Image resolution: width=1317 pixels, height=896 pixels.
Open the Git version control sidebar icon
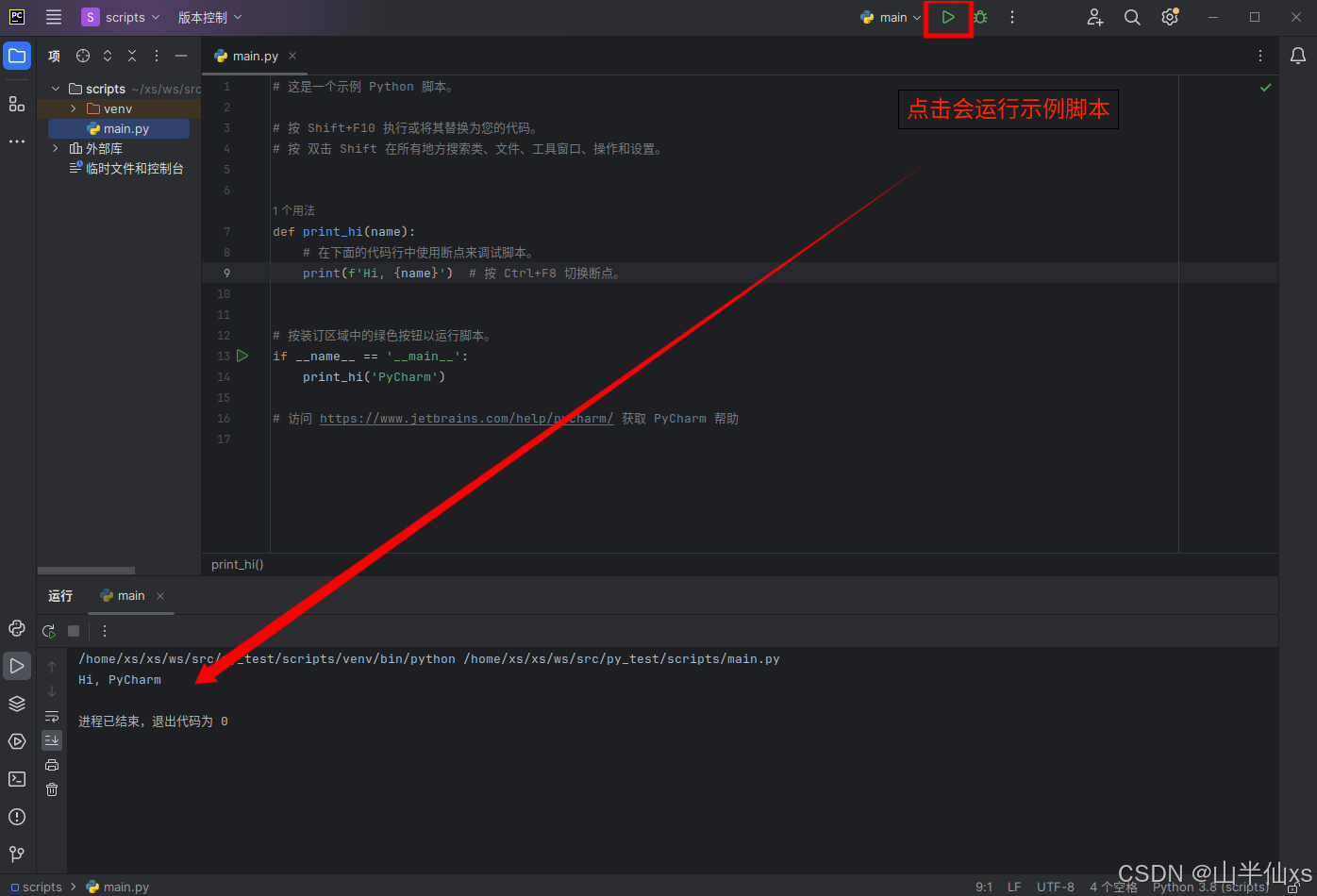click(x=17, y=855)
